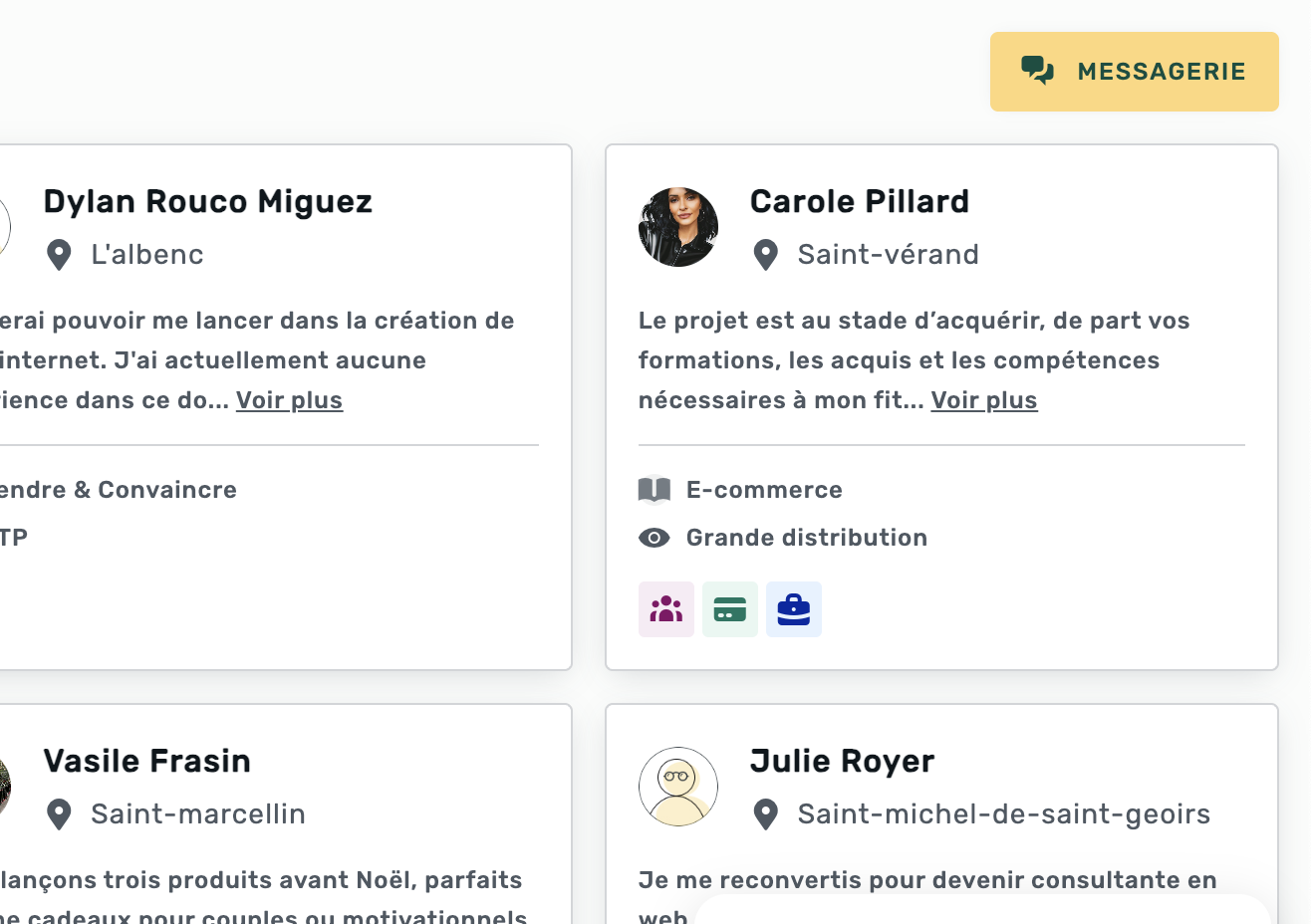Click the location pin beside Saint-vérand
The height and width of the screenshot is (924, 1311).
[x=765, y=255]
